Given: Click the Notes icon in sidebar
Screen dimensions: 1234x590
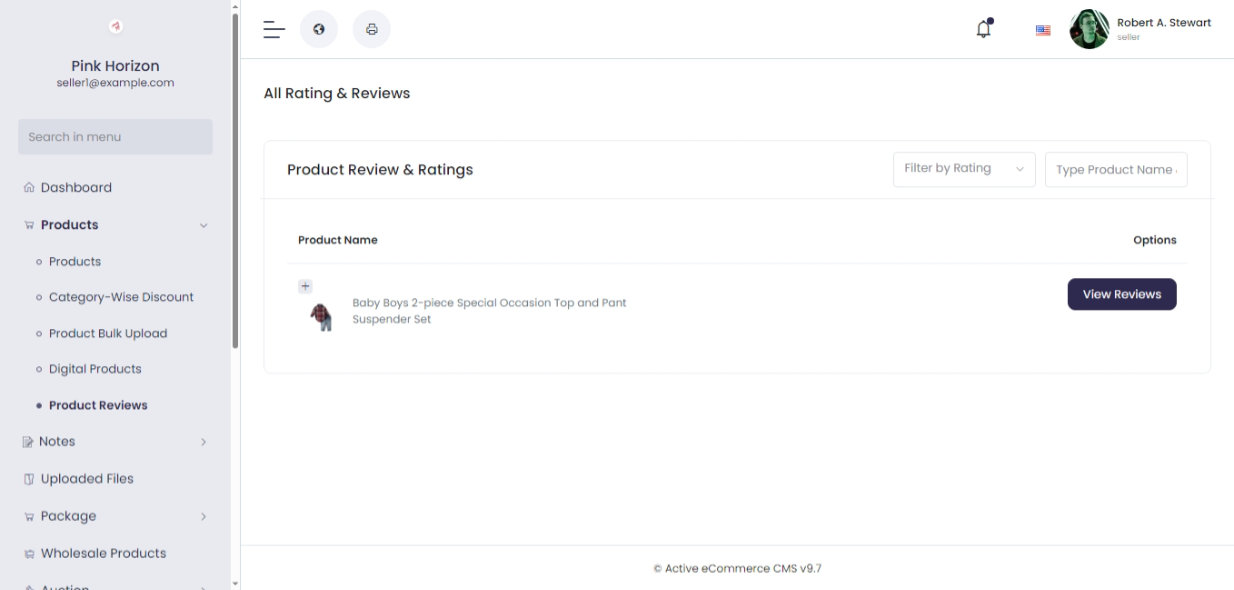Looking at the screenshot, I should pos(28,442).
